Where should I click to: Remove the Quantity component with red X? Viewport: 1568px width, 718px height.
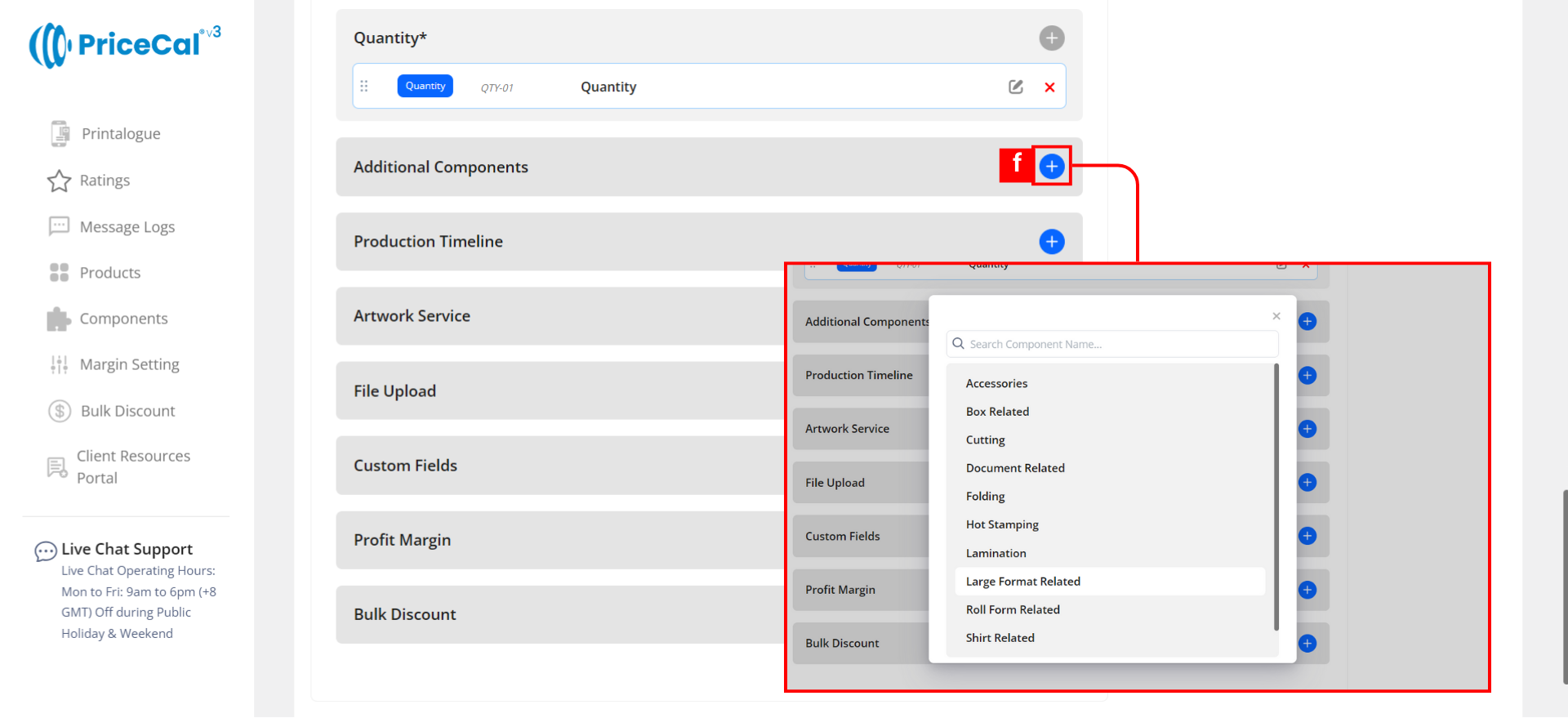pyautogui.click(x=1049, y=87)
